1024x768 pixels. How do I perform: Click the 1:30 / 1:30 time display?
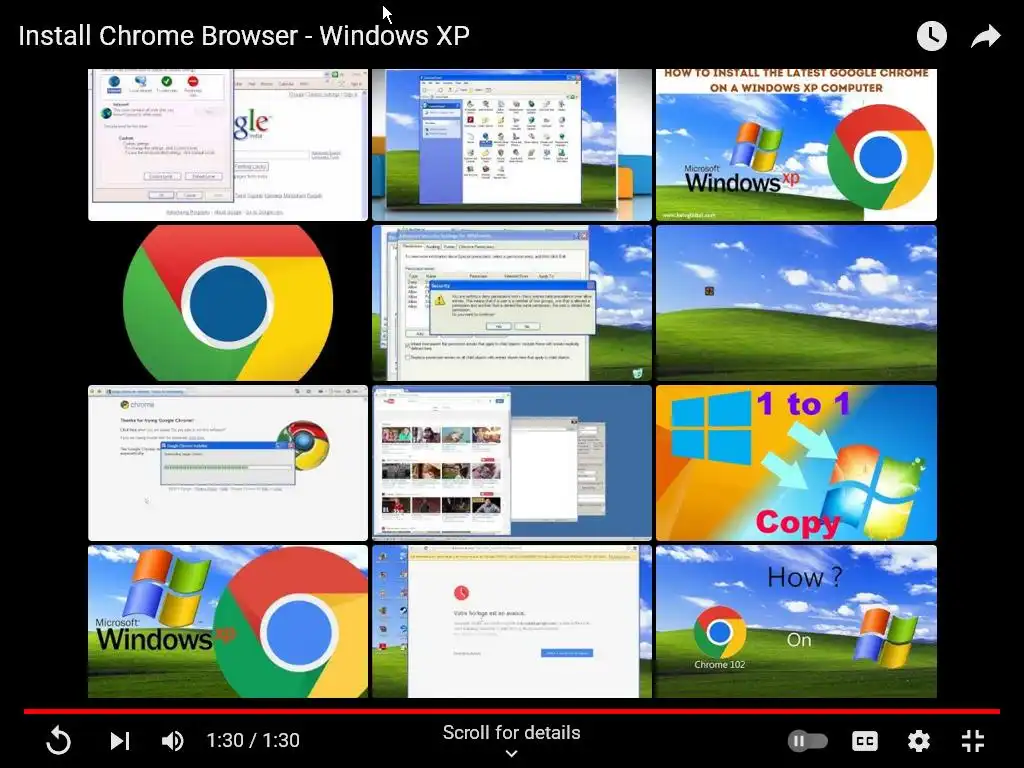[x=253, y=741]
